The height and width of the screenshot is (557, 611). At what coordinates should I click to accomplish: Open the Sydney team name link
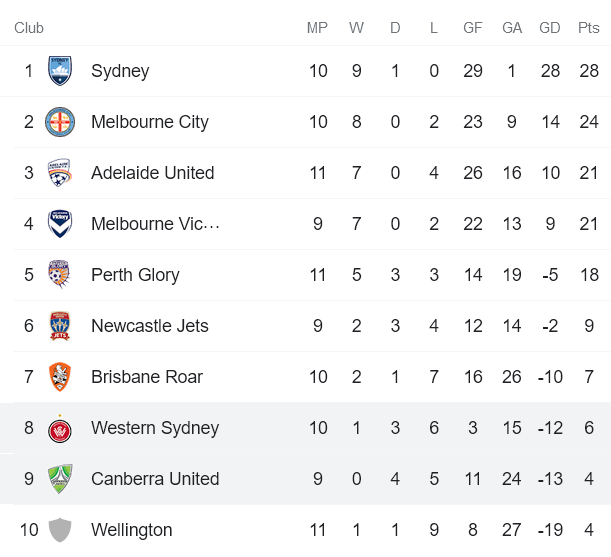pyautogui.click(x=120, y=71)
